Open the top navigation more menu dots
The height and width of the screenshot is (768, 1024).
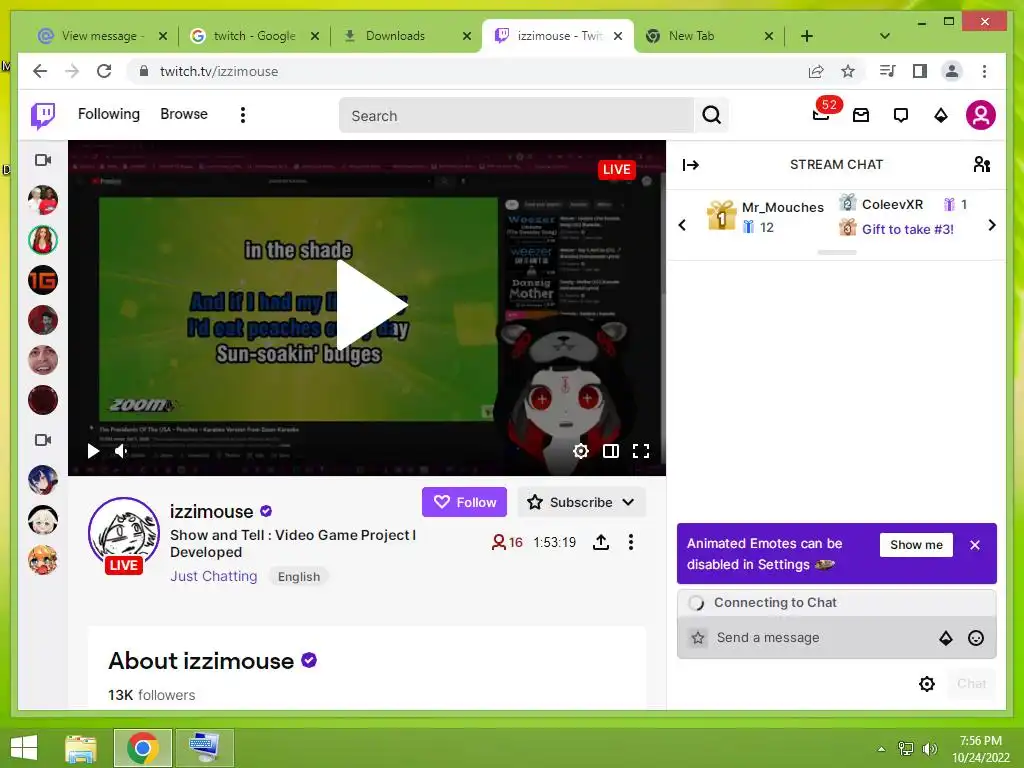click(242, 116)
